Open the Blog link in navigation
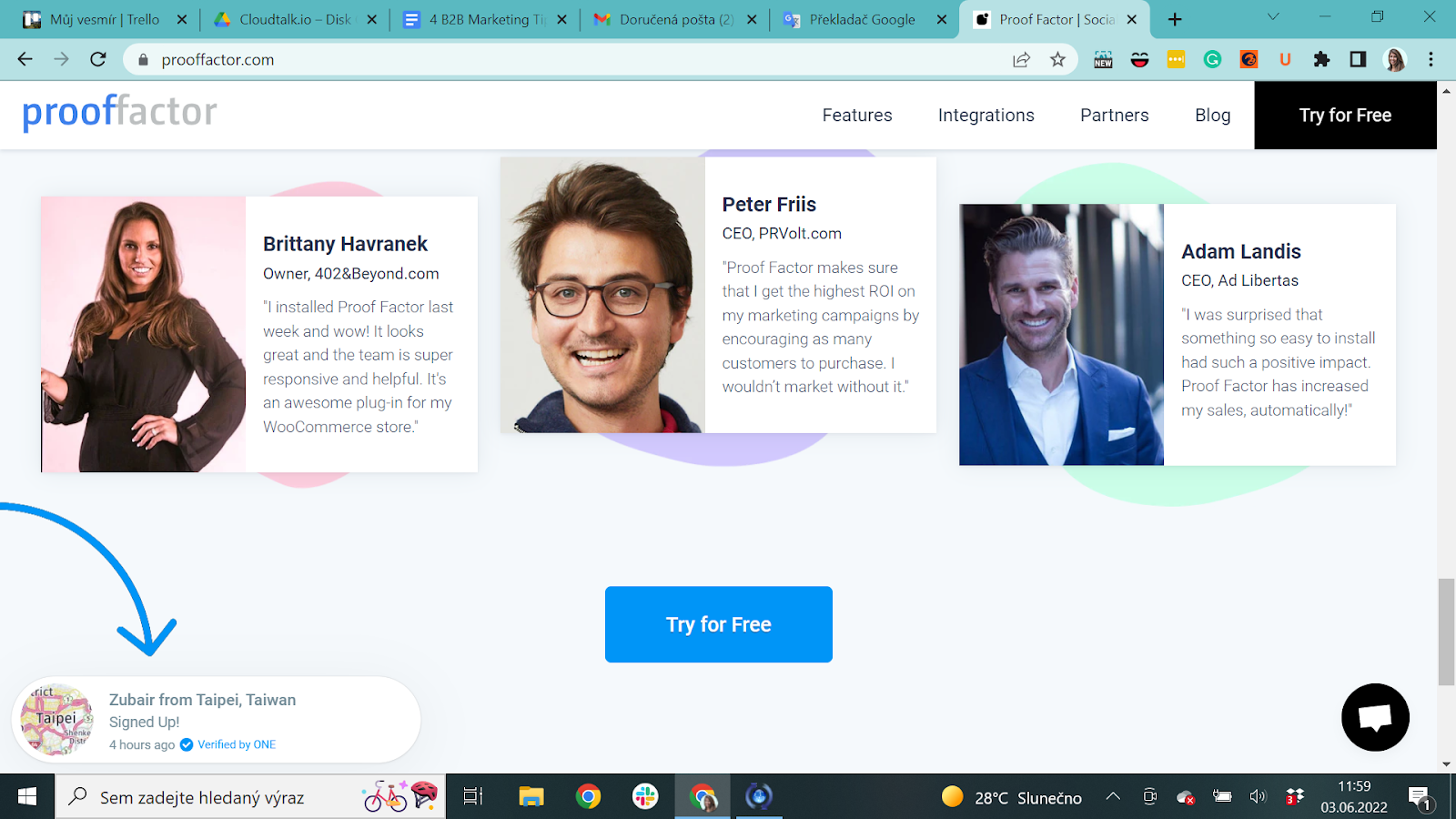This screenshot has height=819, width=1456. 1212,116
